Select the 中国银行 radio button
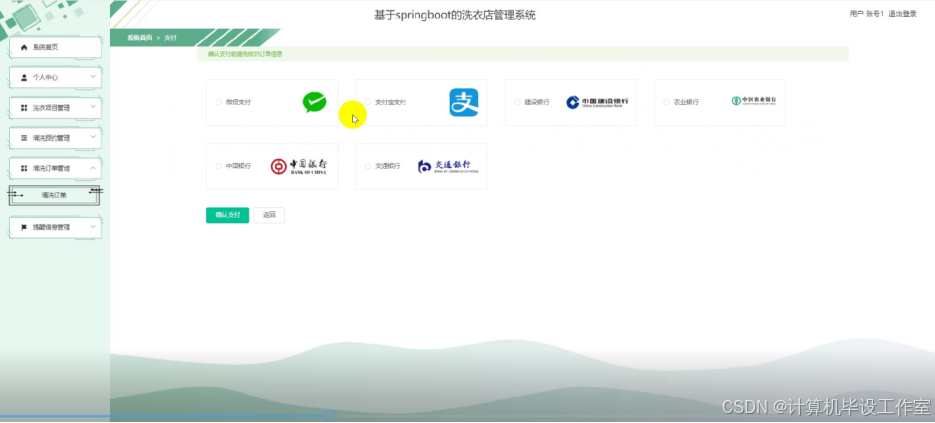This screenshot has width=935, height=423. click(x=219, y=166)
